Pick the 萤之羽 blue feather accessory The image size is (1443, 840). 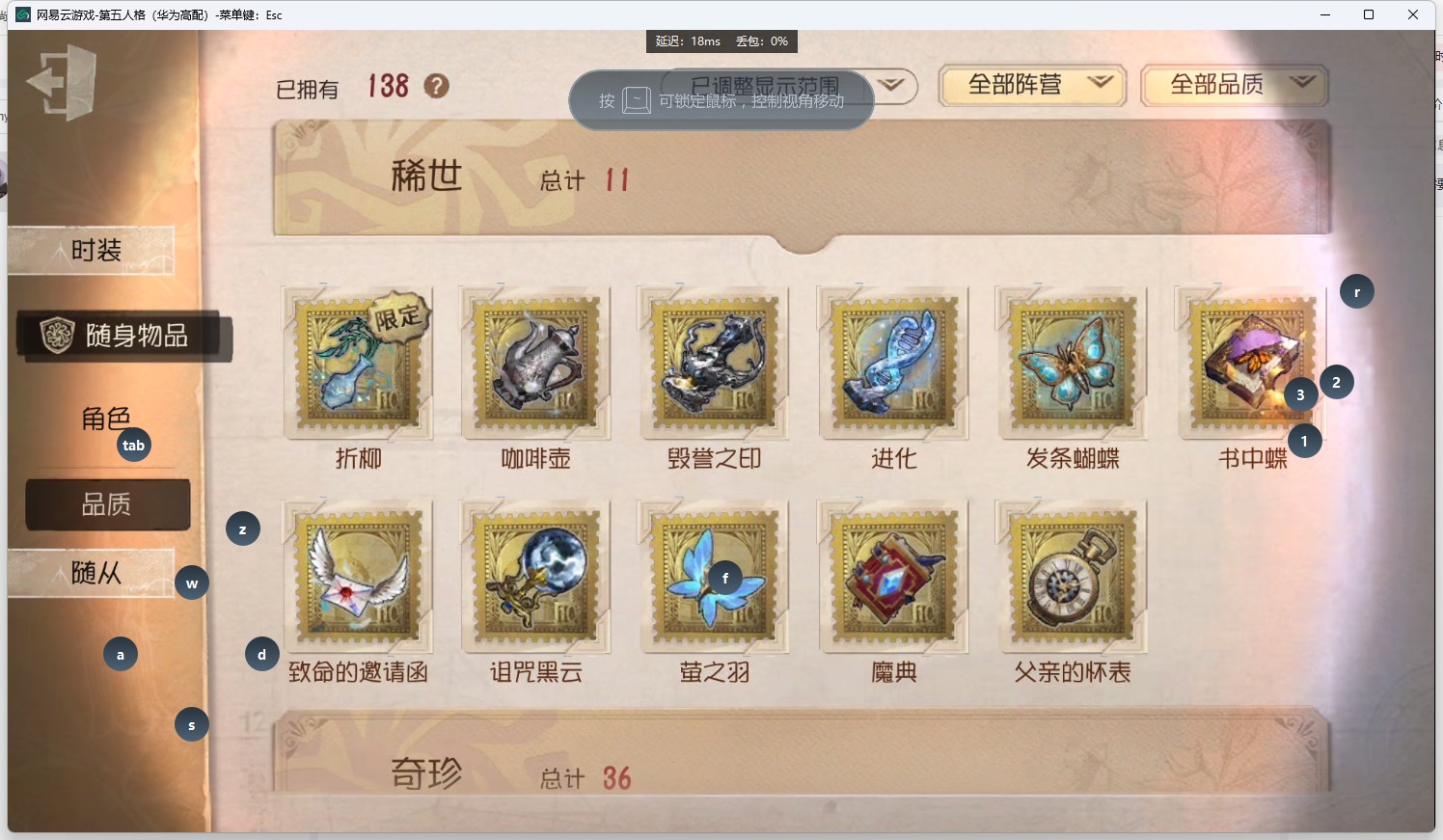[x=715, y=577]
